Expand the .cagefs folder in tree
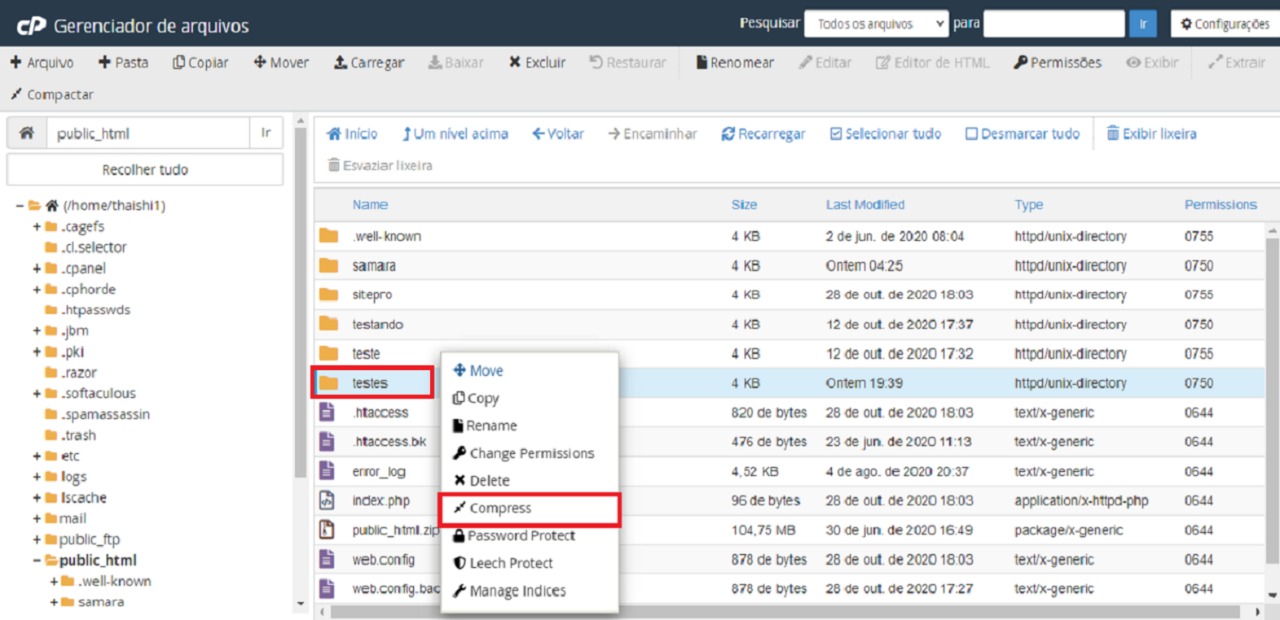 pyautogui.click(x=37, y=227)
